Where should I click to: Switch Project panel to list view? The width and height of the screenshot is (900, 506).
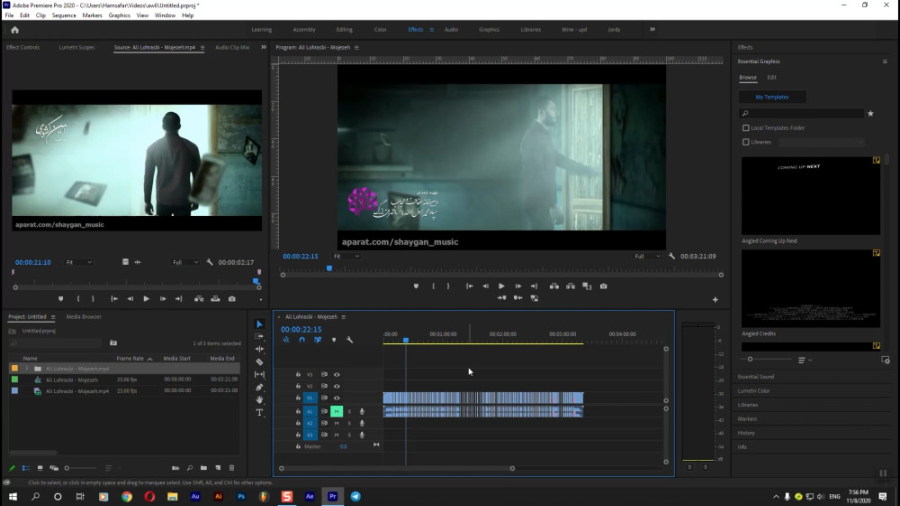26,468
